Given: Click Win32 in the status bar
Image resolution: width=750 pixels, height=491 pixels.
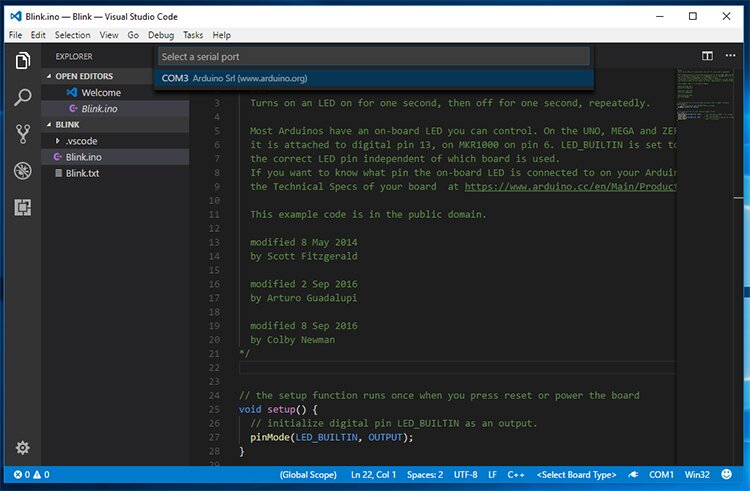Looking at the screenshot, I should [x=697, y=474].
